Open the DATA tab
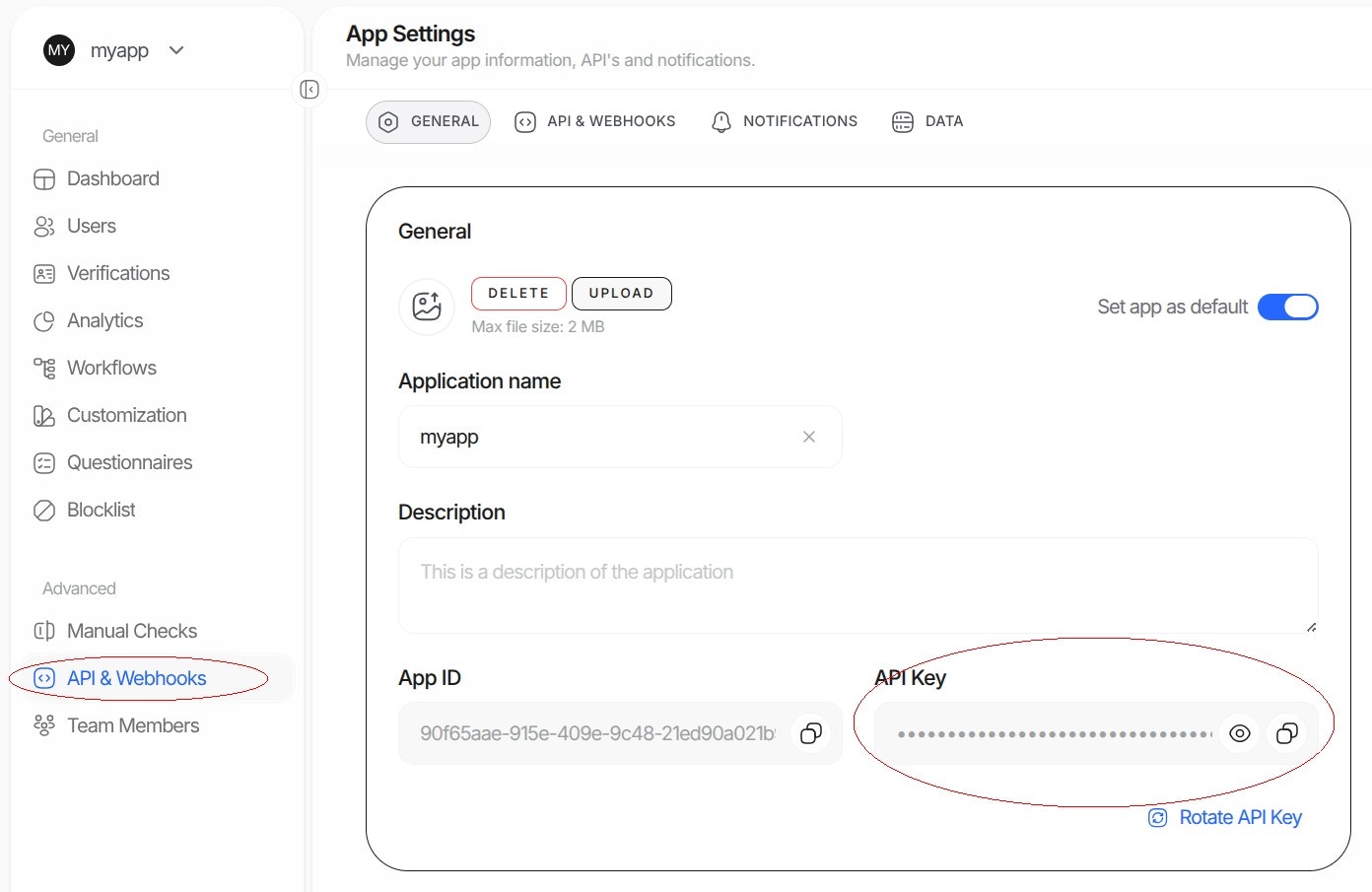 pyautogui.click(x=927, y=121)
